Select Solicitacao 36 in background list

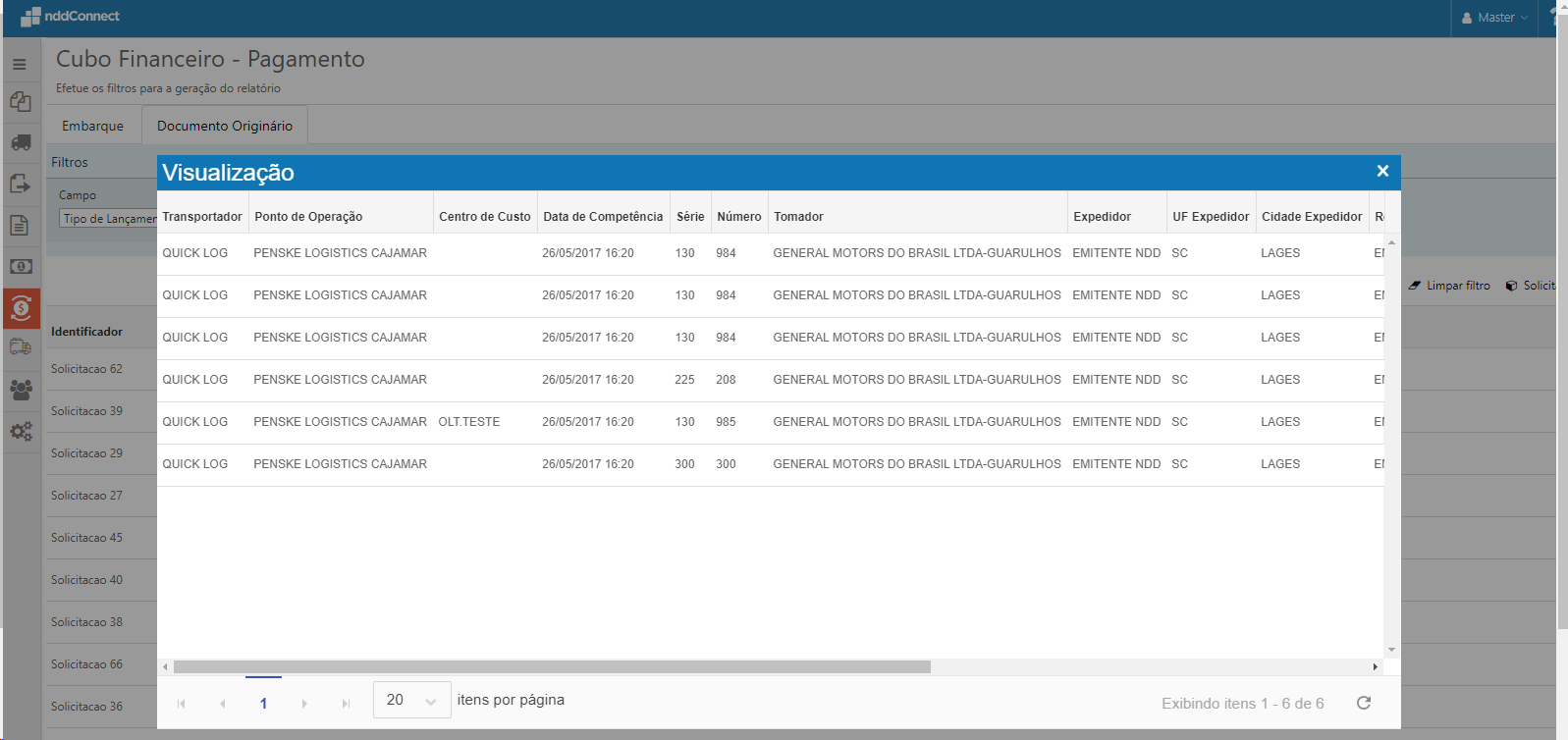pos(86,707)
